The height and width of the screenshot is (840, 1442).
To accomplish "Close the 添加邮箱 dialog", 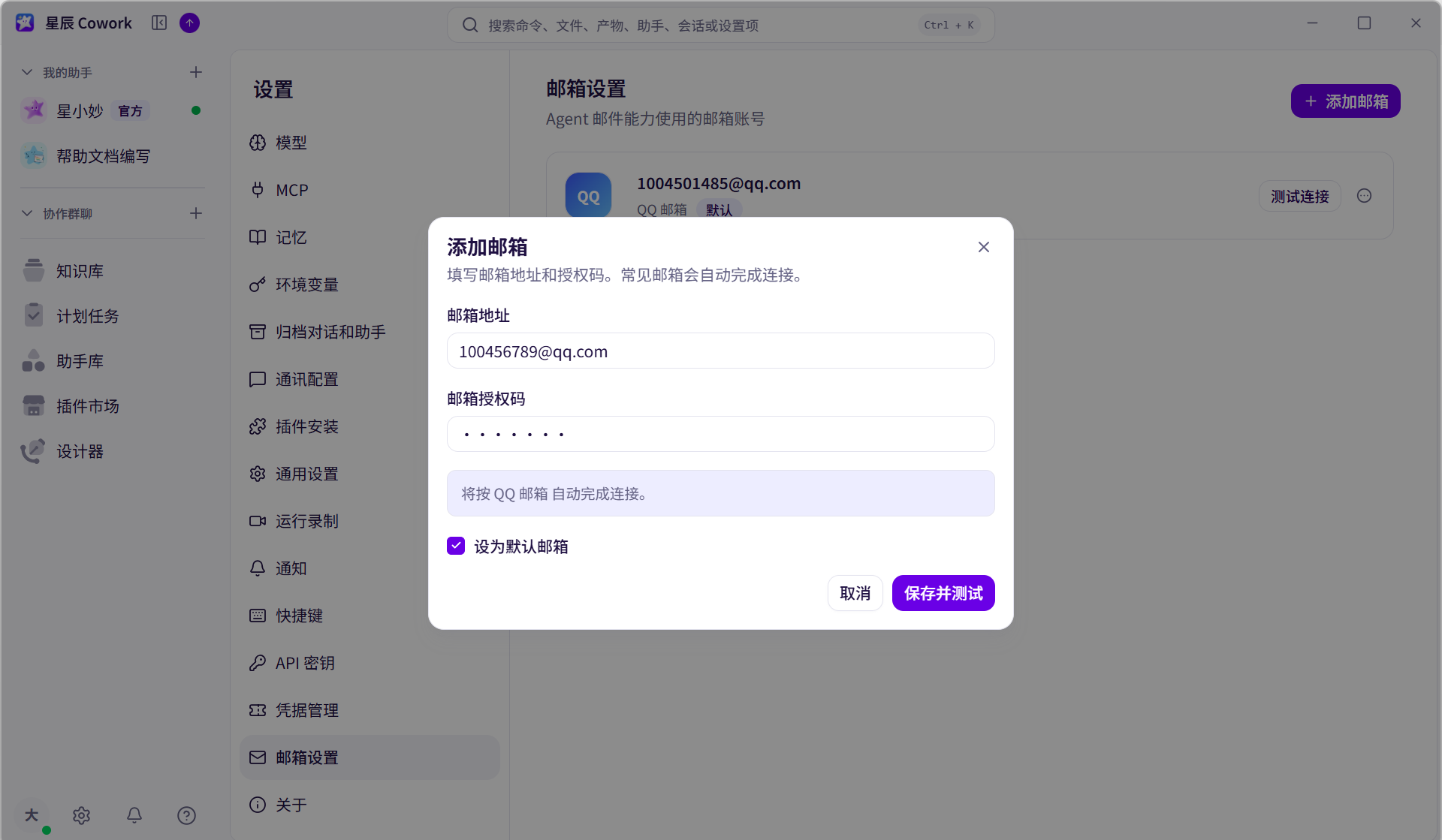I will (983, 247).
